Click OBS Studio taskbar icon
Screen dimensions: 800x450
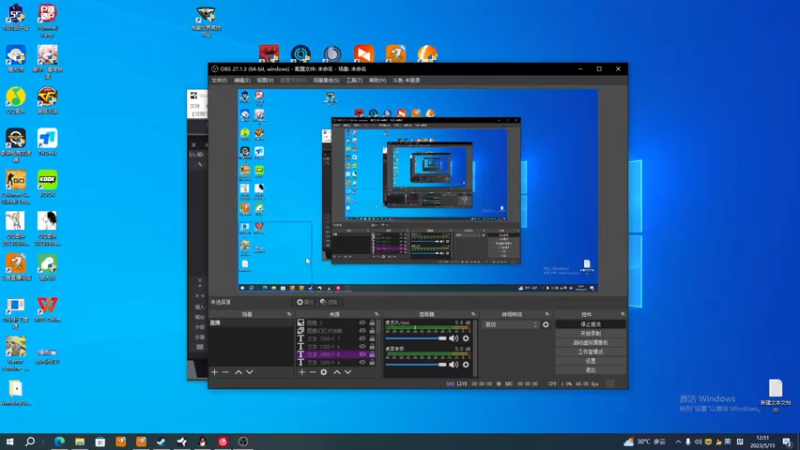[243, 442]
